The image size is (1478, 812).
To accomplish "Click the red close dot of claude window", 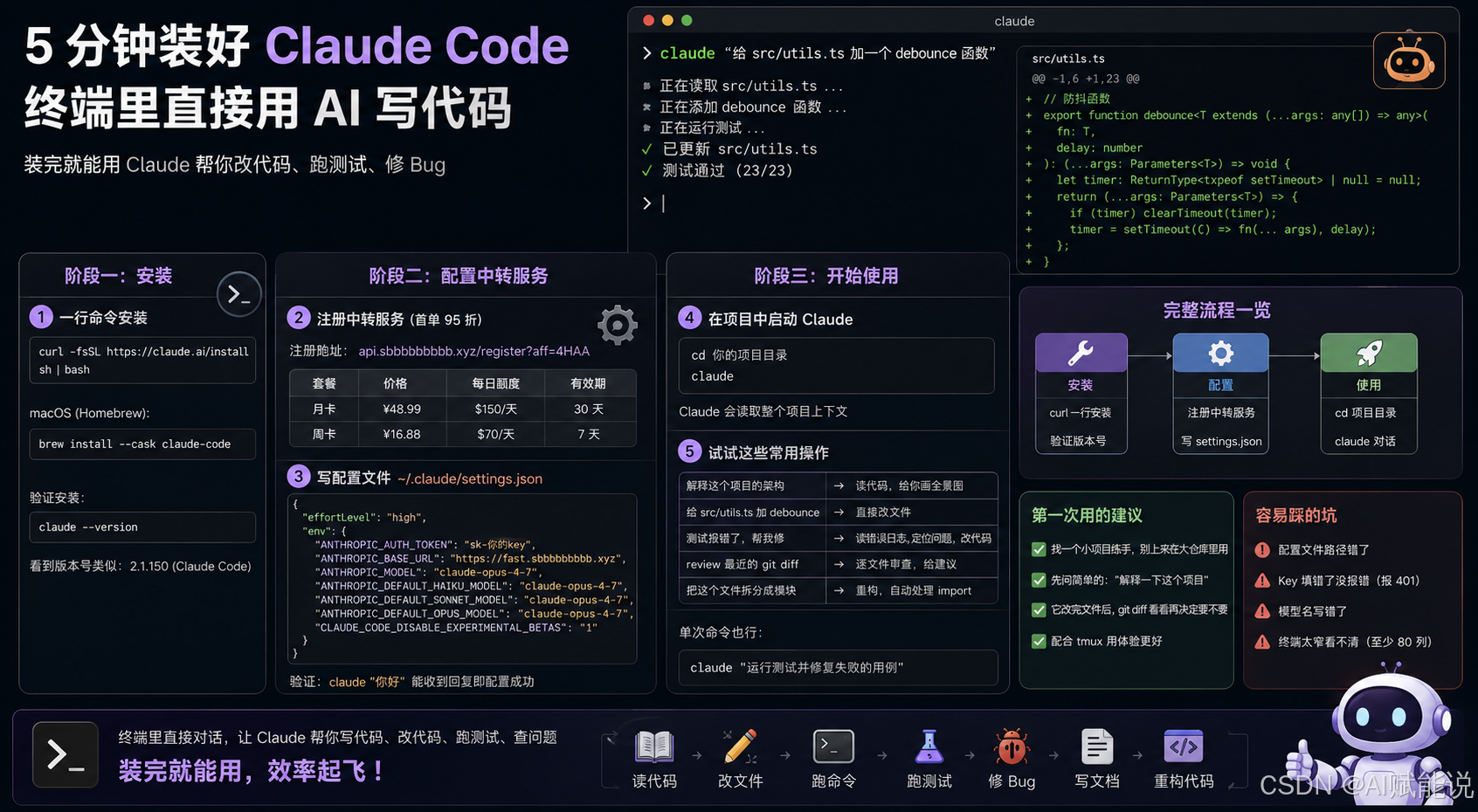I will tap(648, 20).
